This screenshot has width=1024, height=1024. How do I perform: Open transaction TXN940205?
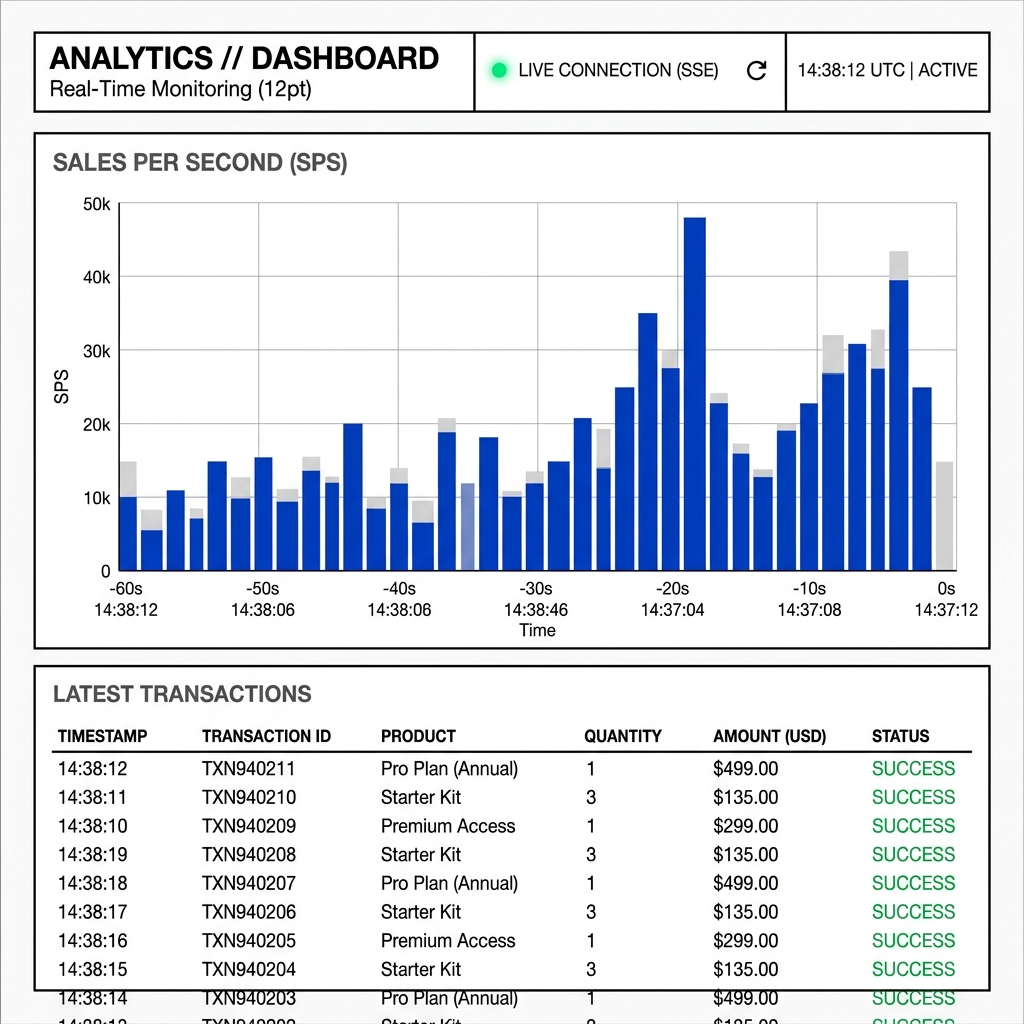[x=248, y=941]
